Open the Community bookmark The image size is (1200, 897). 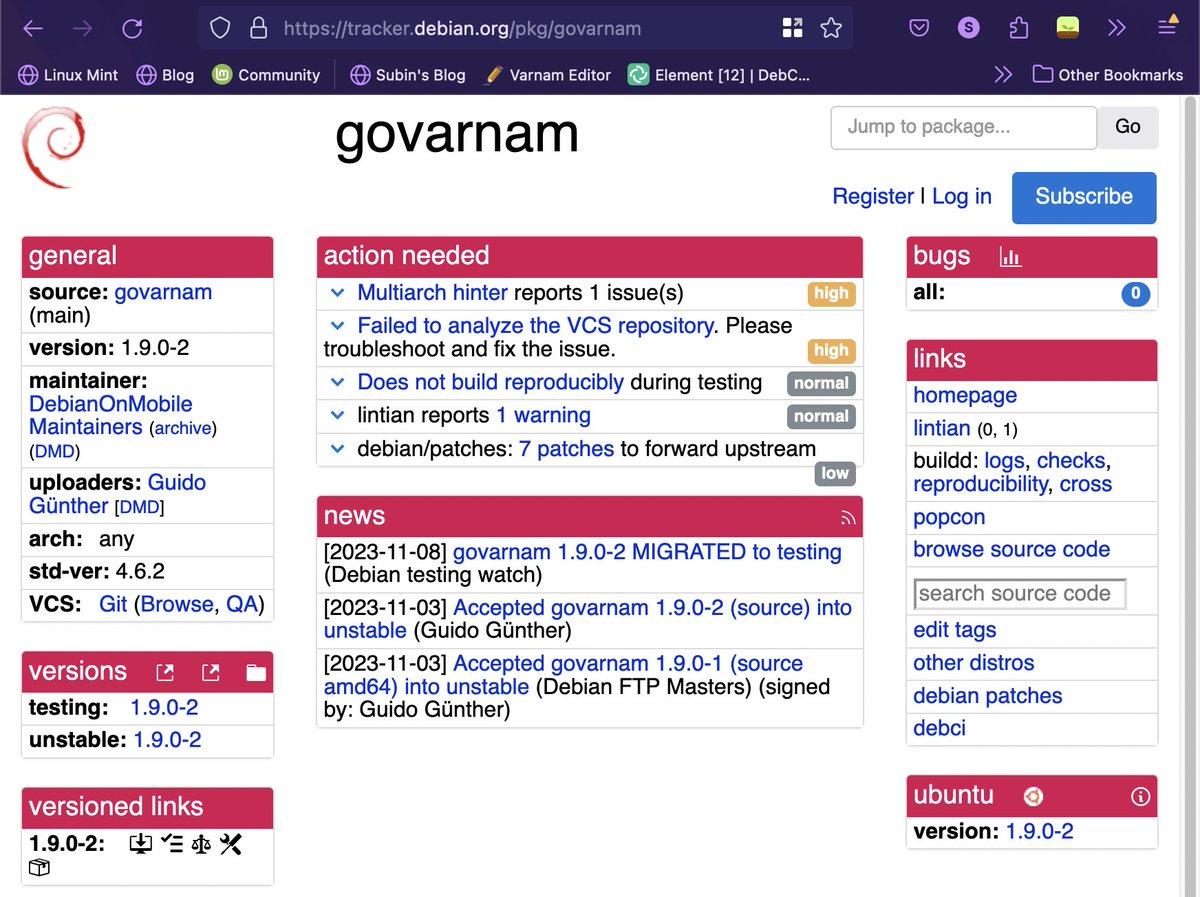click(266, 74)
